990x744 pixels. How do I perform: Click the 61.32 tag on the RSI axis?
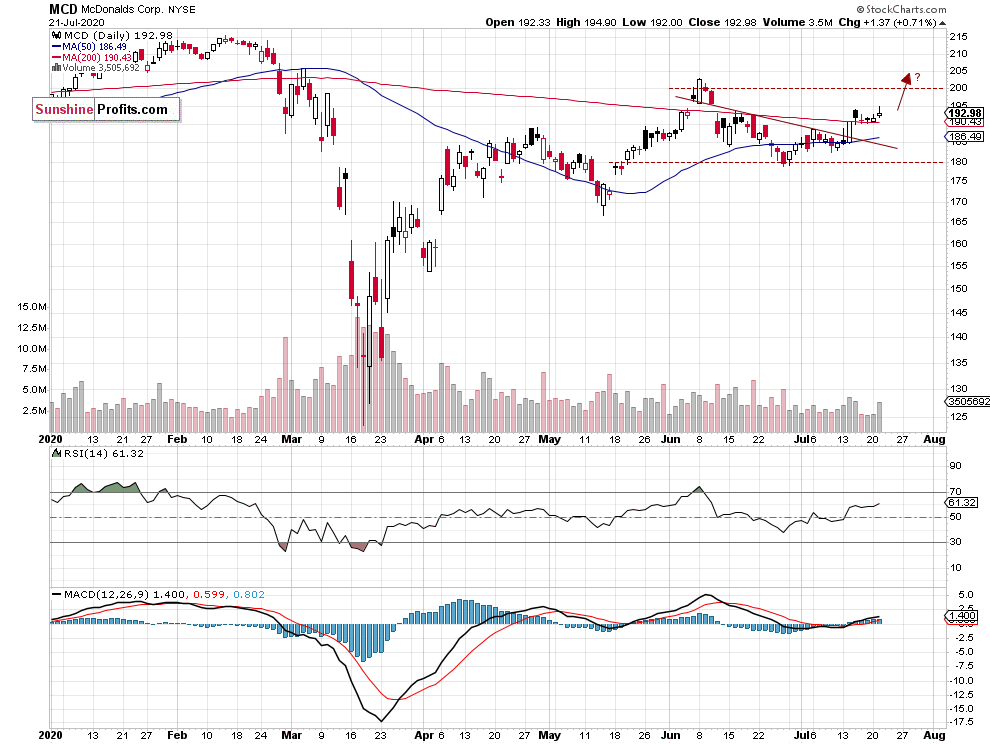(962, 503)
